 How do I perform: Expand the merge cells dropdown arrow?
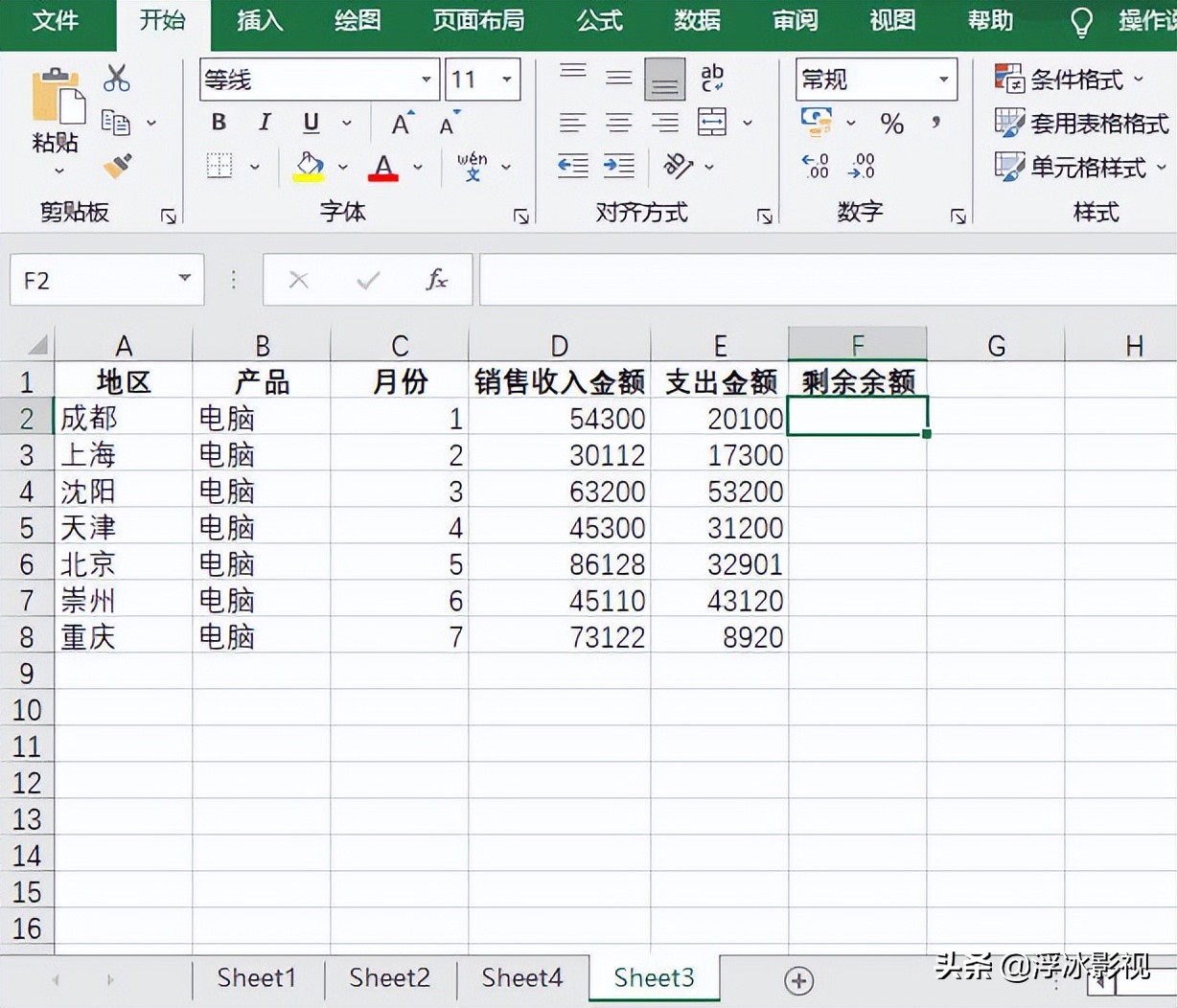[748, 123]
